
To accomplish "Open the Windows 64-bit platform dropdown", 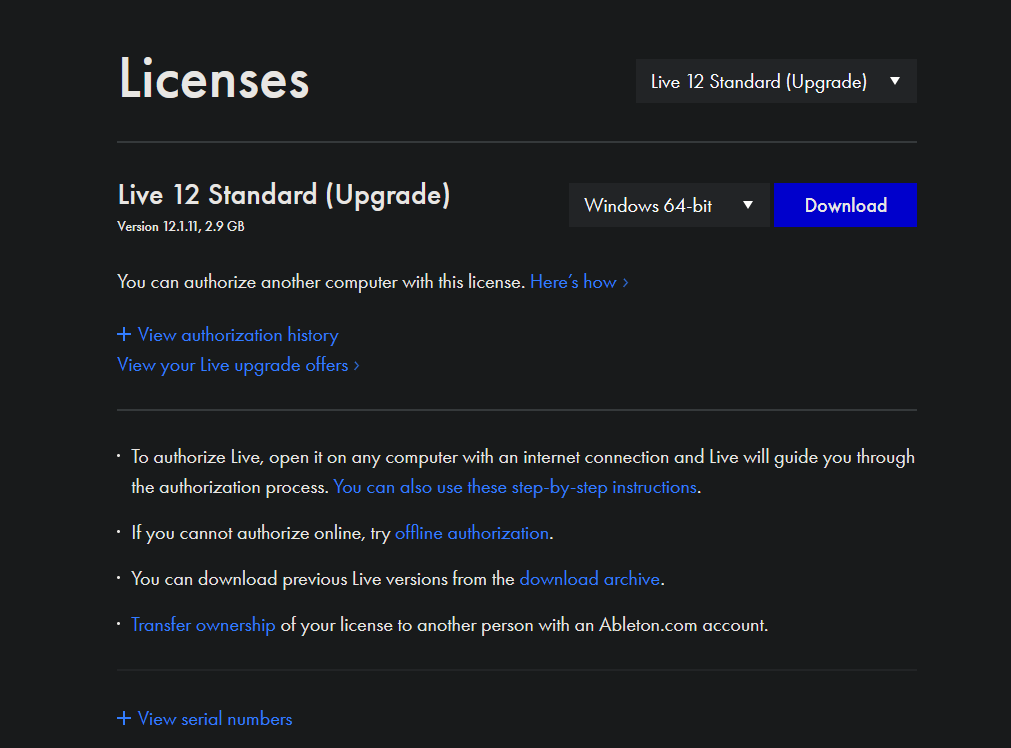I will click(x=669, y=205).
